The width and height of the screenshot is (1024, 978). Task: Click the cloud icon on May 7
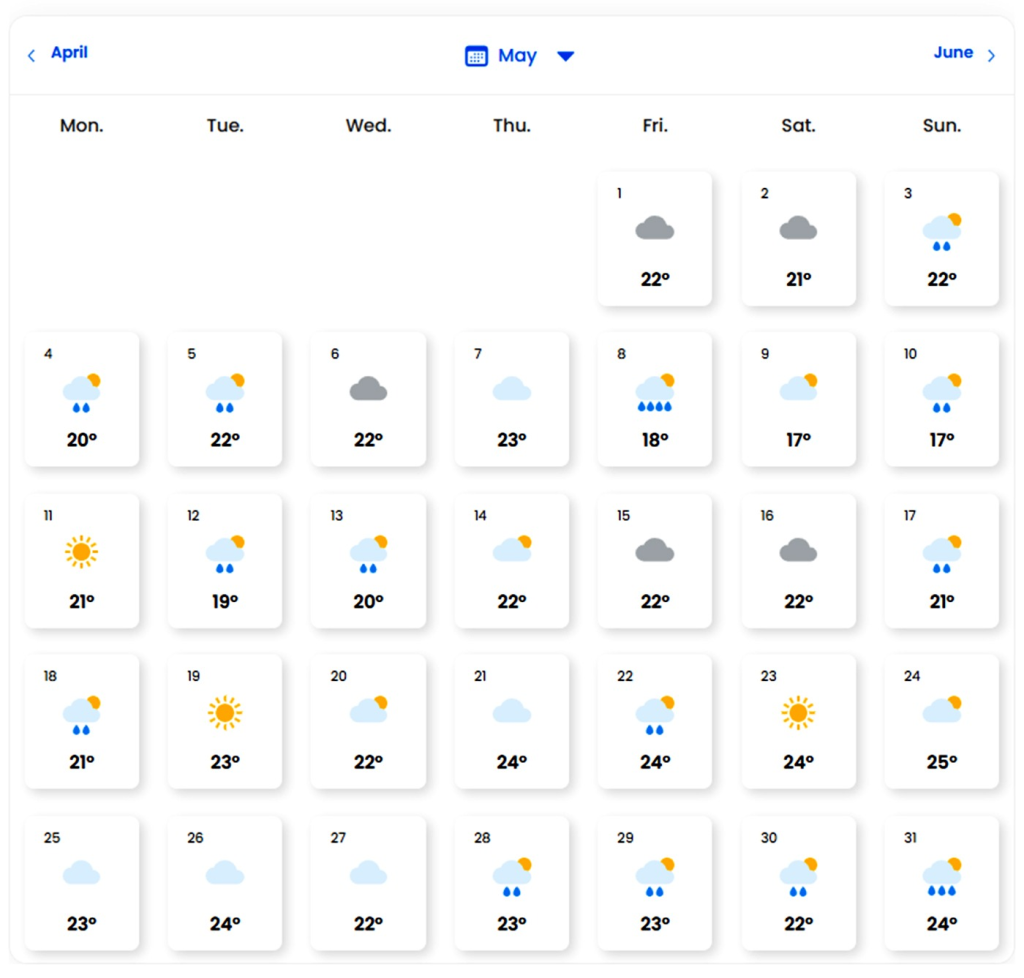pyautogui.click(x=512, y=388)
